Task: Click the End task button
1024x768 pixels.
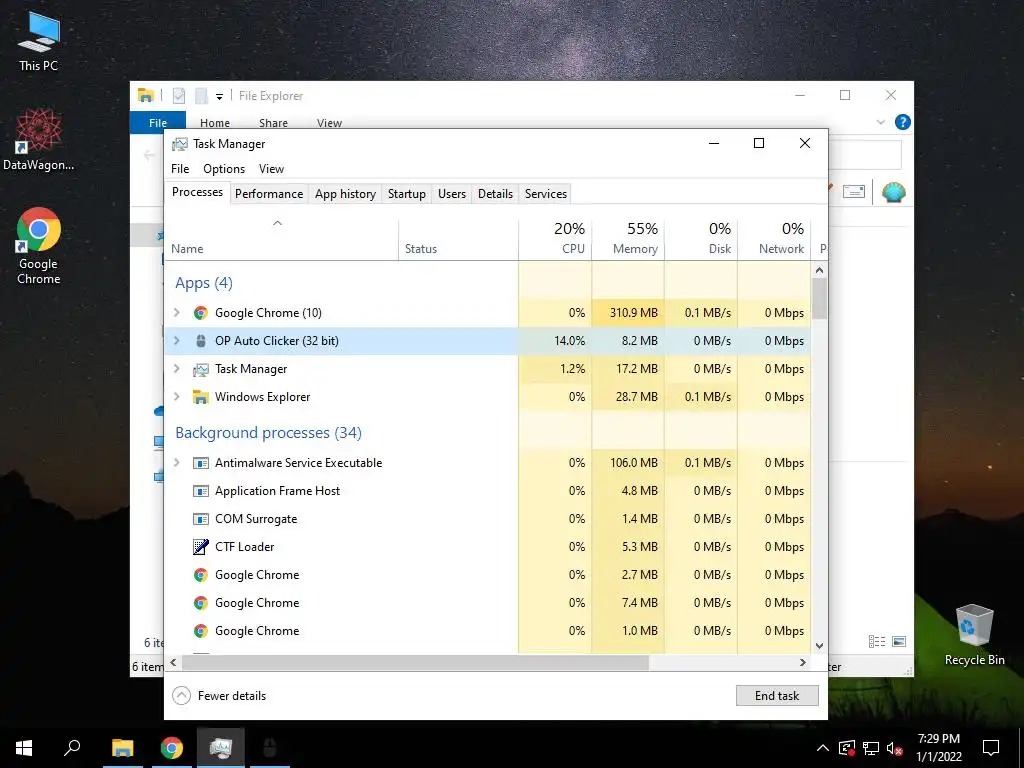Action: pos(777,696)
